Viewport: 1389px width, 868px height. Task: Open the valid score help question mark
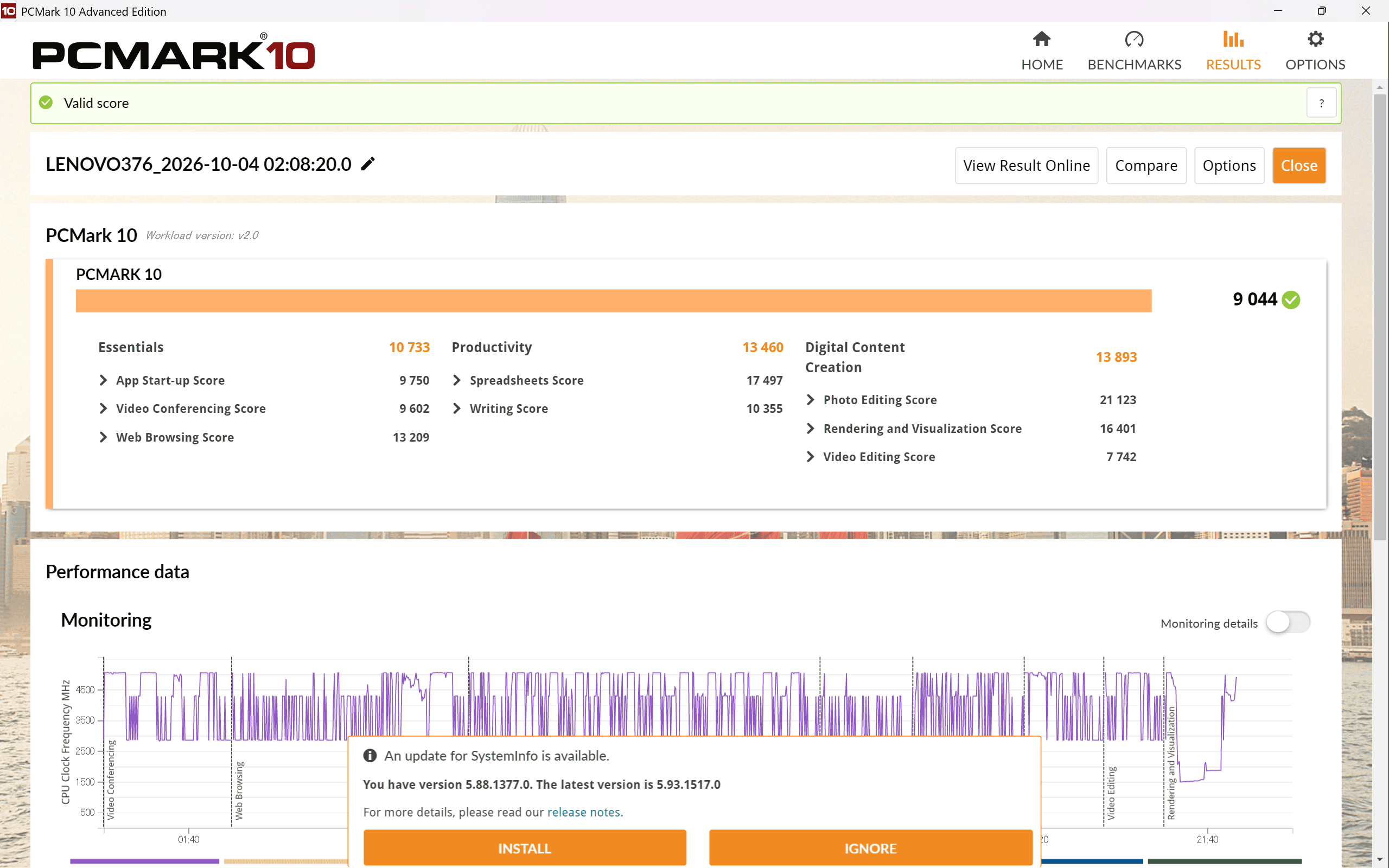coord(1321,103)
